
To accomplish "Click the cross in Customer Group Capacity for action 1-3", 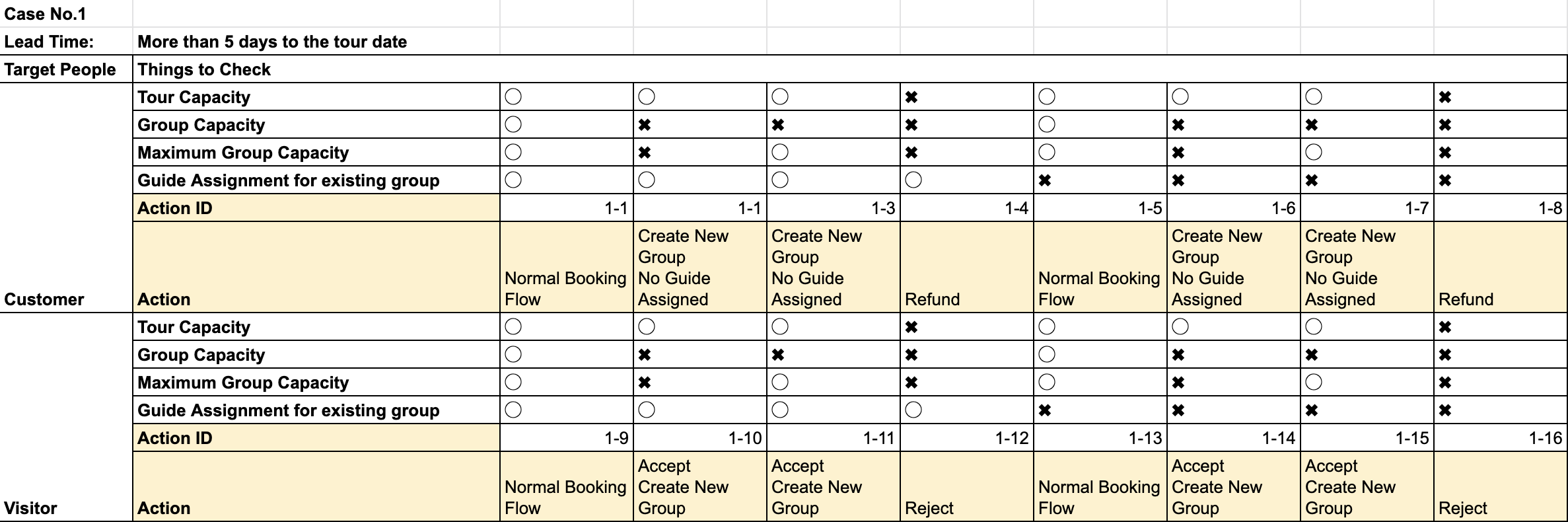I will (x=778, y=125).
